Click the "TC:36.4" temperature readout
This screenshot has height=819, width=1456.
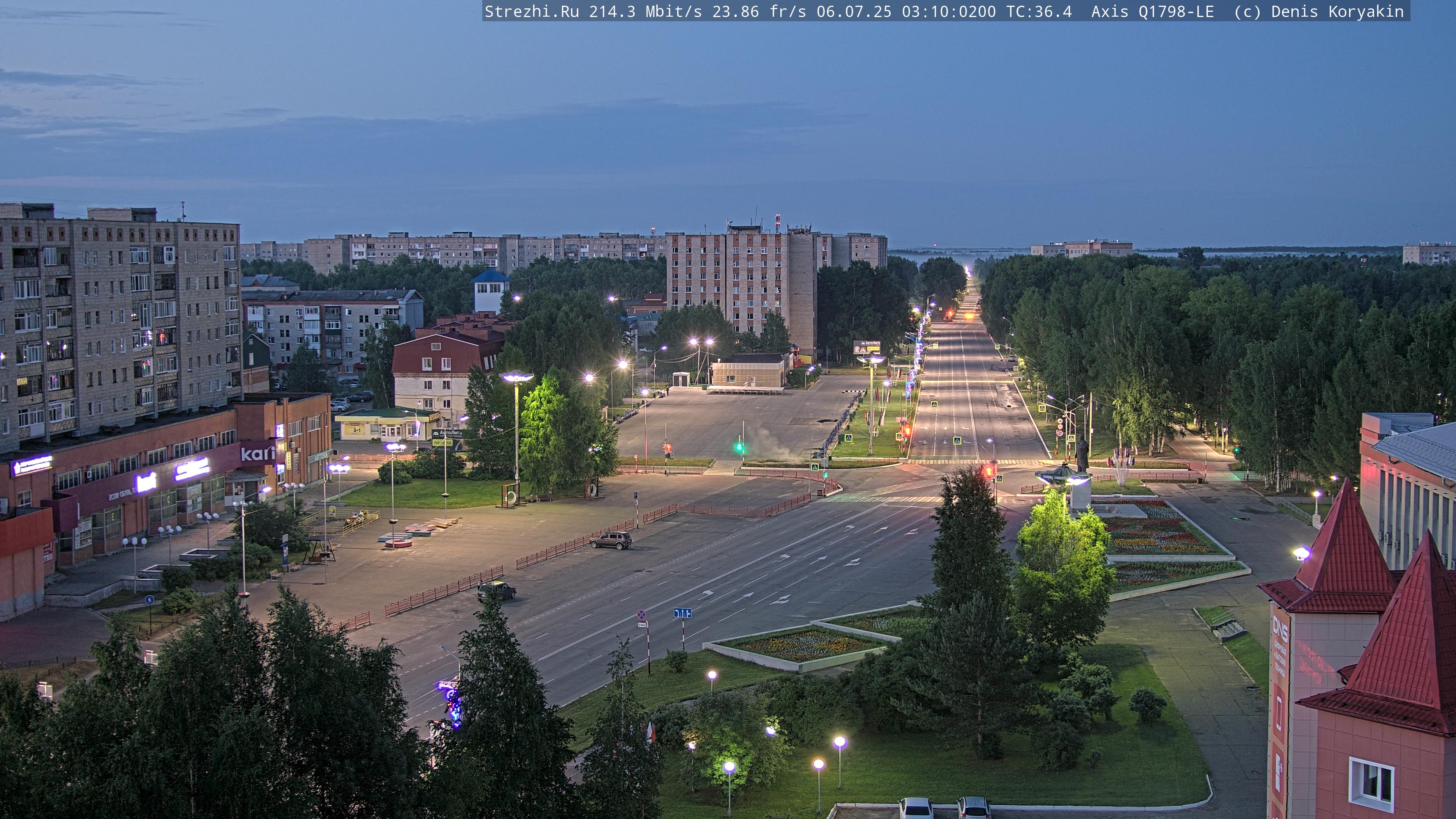click(1039, 11)
